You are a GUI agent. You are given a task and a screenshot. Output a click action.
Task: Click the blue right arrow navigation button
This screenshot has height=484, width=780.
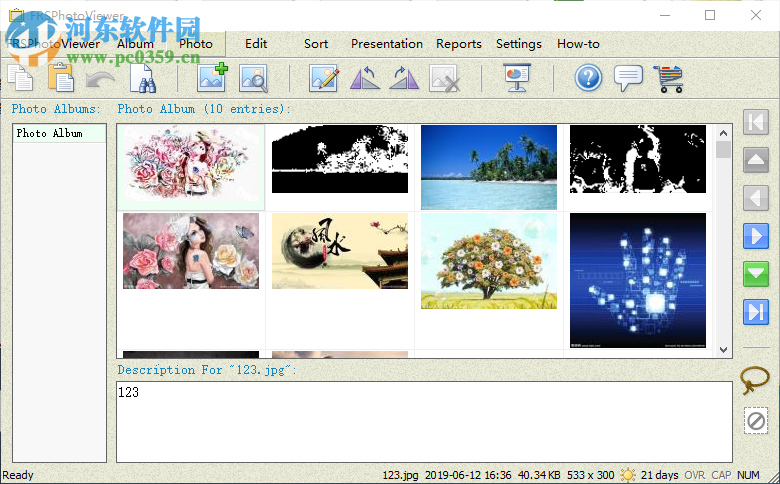pos(756,236)
